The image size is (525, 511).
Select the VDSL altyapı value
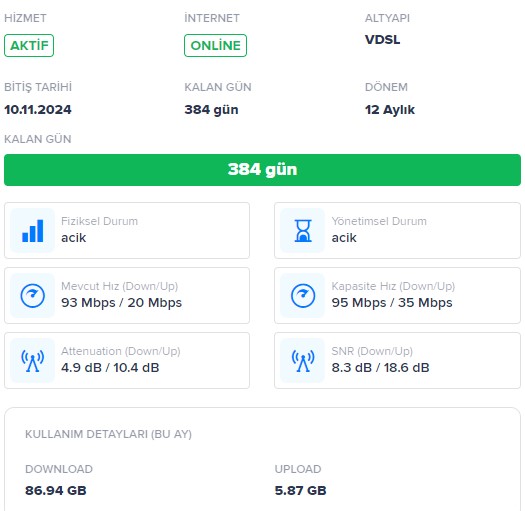(x=382, y=40)
